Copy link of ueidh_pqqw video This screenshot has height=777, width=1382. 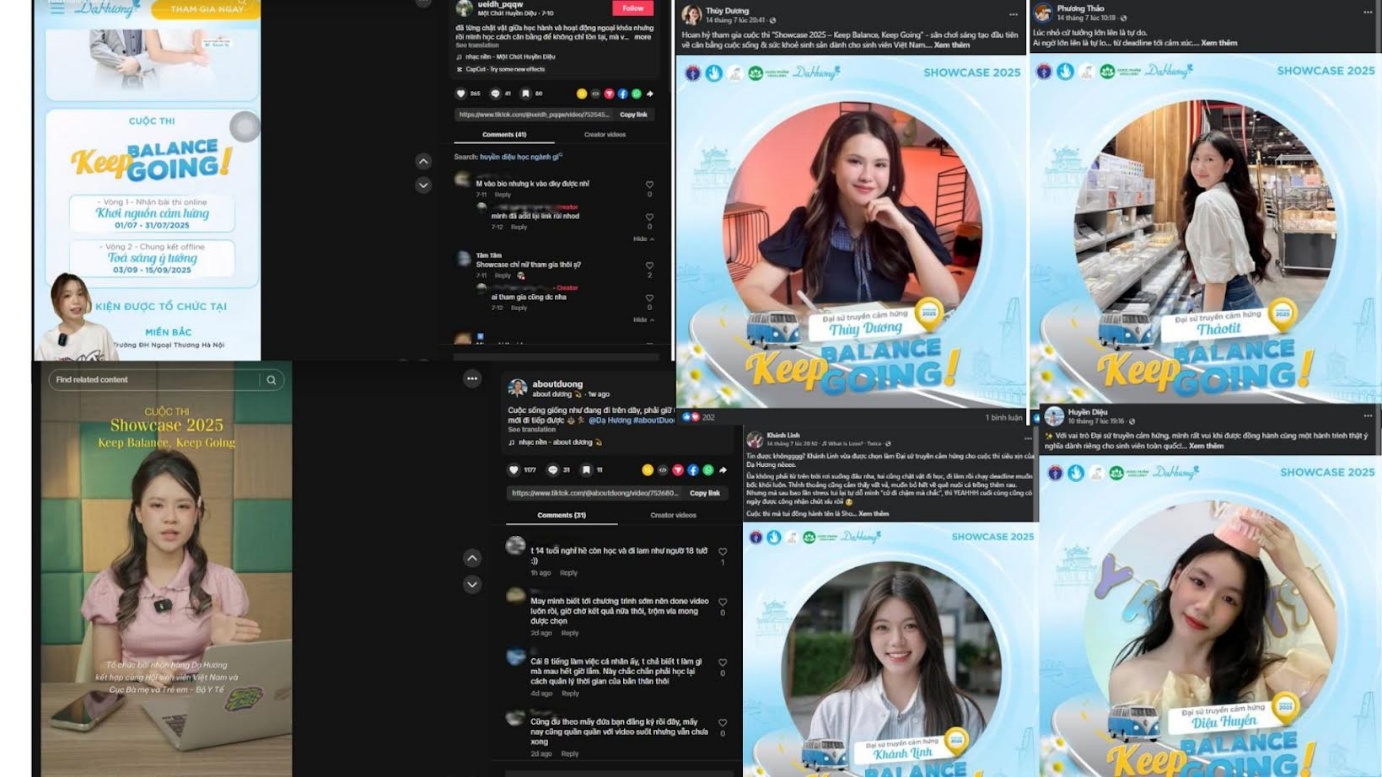click(x=633, y=115)
